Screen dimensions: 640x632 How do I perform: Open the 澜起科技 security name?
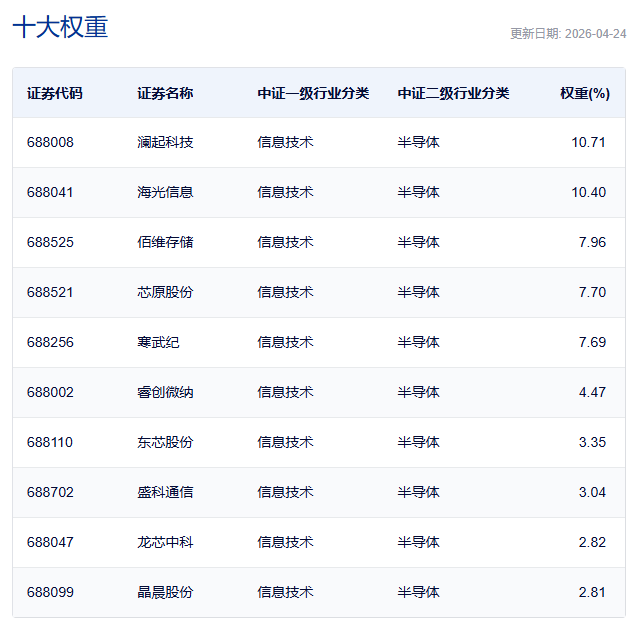pos(165,142)
